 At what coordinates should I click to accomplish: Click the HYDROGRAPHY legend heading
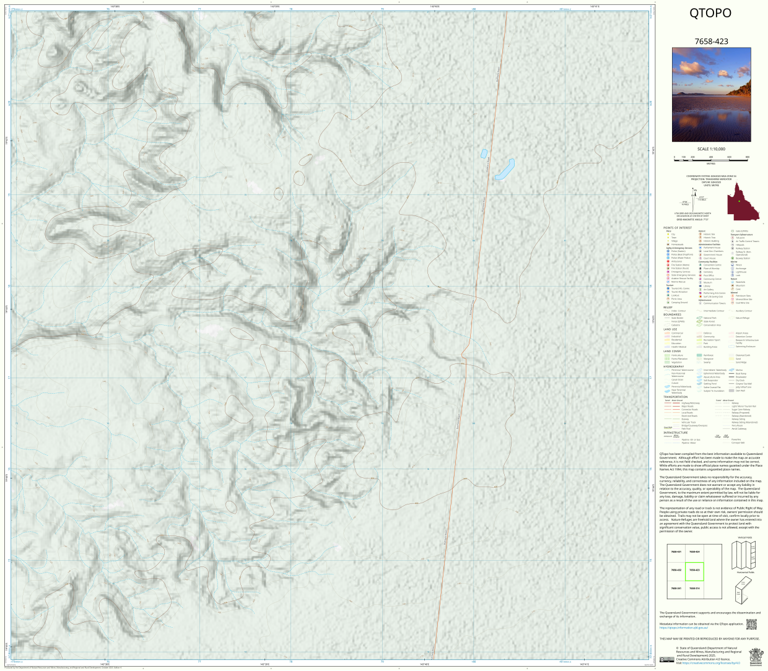point(673,366)
